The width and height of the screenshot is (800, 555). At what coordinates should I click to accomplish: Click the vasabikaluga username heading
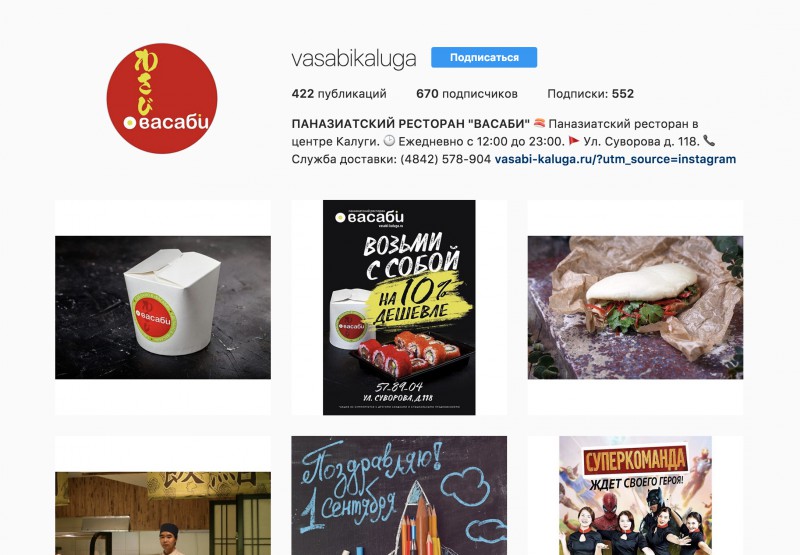354,58
